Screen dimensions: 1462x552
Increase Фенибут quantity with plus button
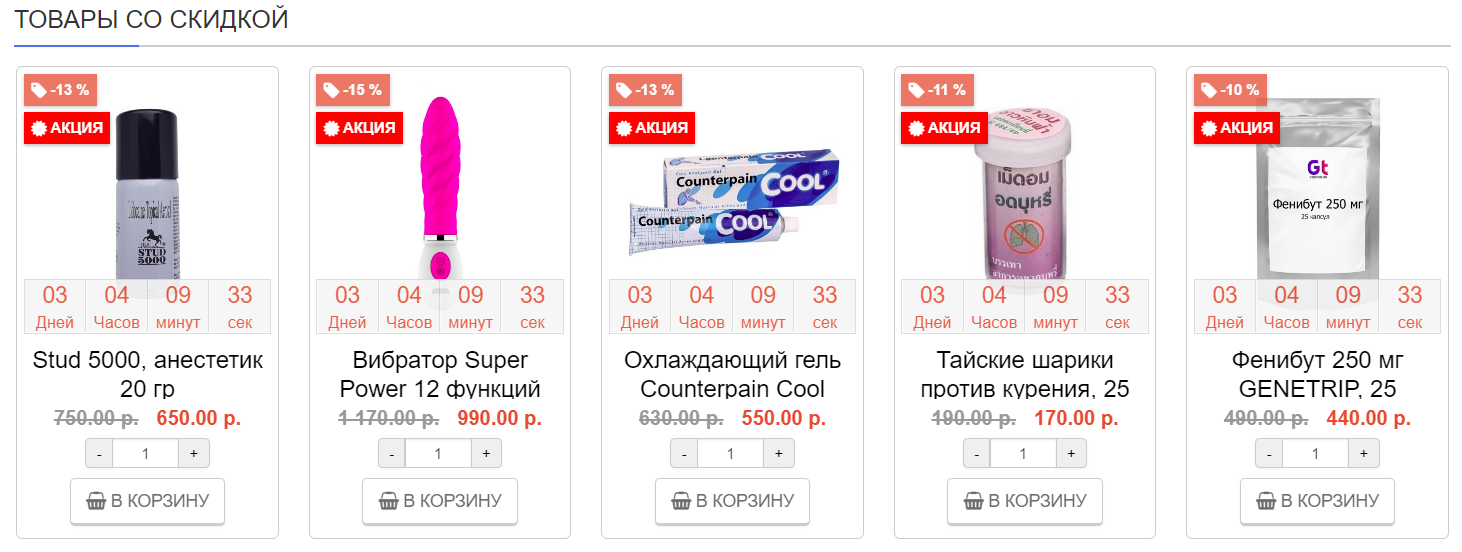click(x=1363, y=454)
